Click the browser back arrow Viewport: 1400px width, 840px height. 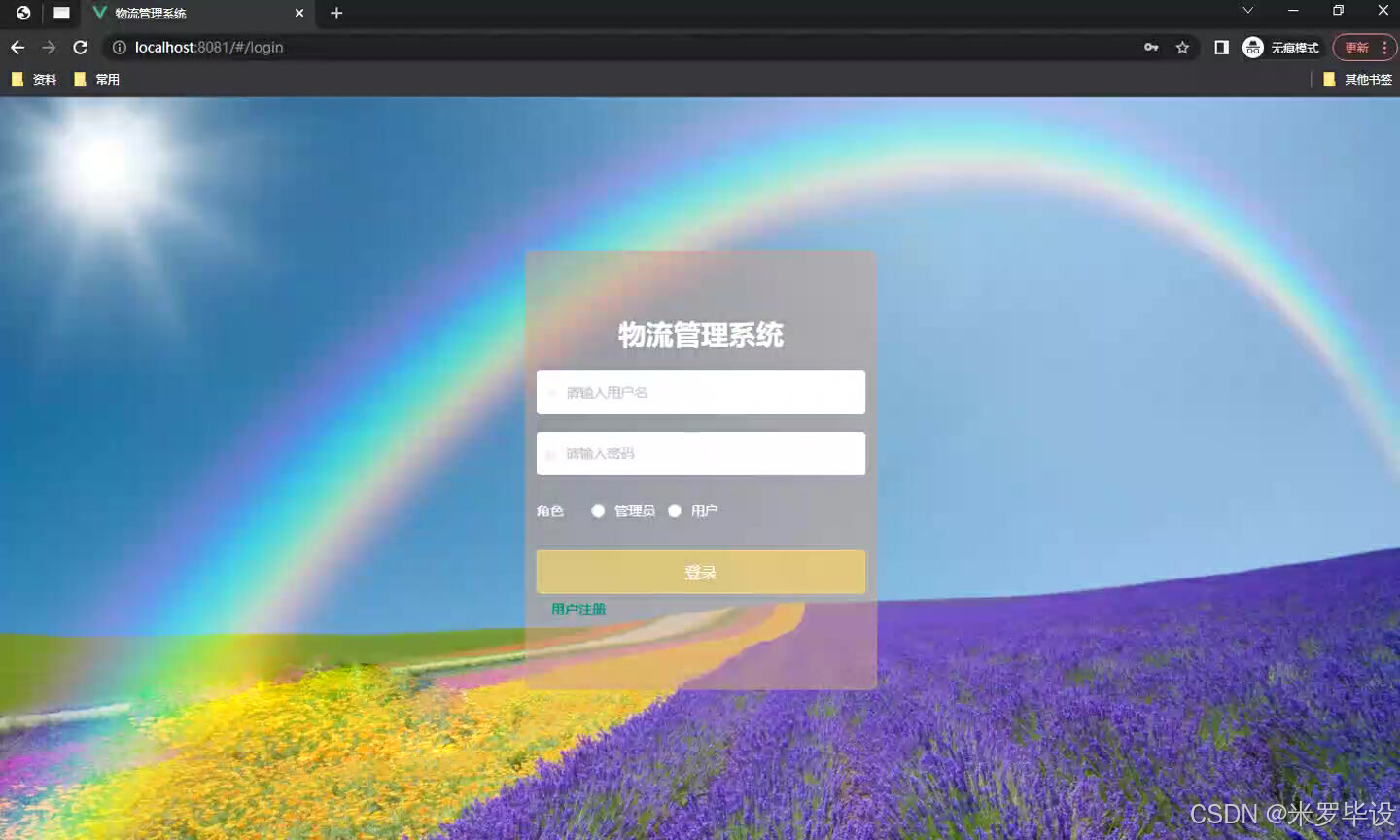point(17,47)
